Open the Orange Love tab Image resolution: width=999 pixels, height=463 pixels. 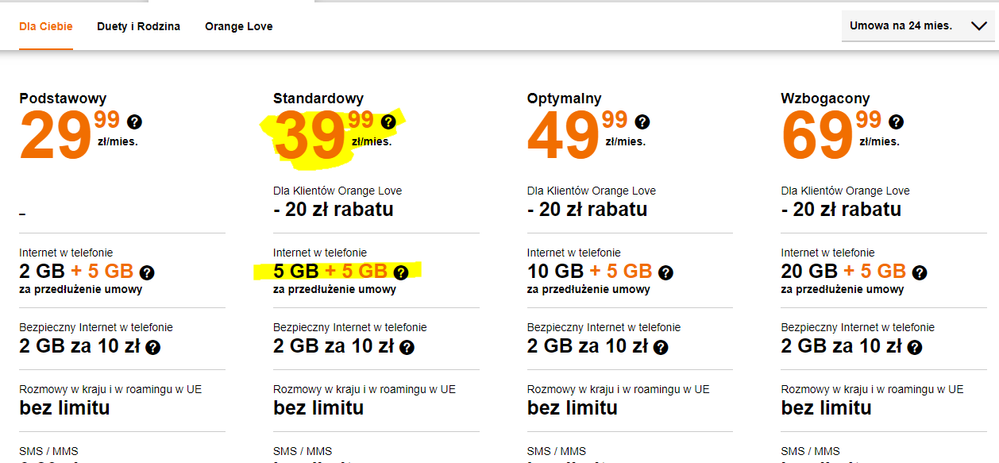(x=238, y=26)
